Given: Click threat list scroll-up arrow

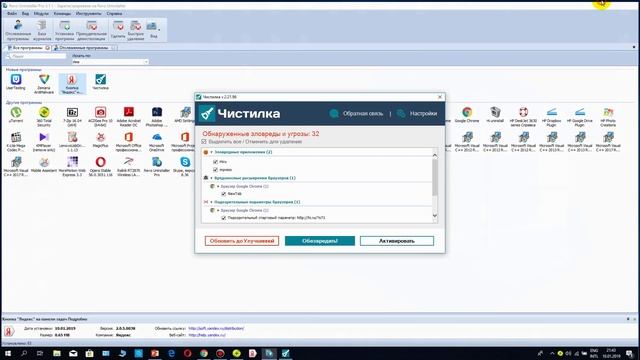Looking at the screenshot, I should click(435, 156).
